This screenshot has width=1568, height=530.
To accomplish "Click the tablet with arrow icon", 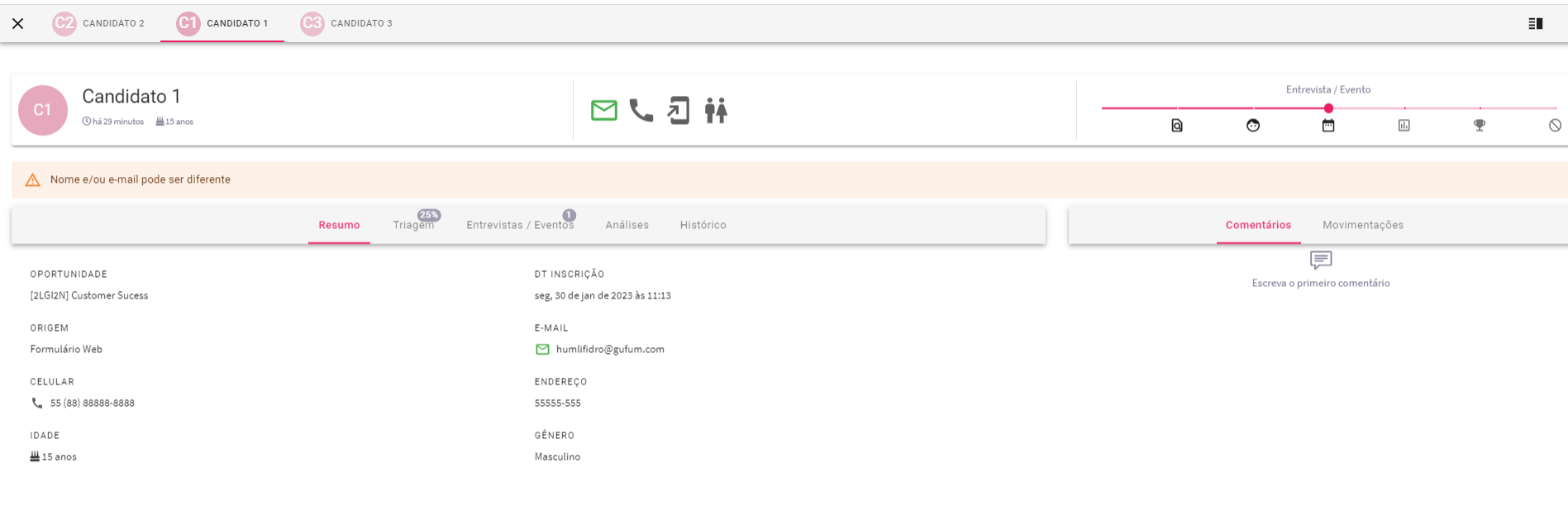I will [678, 110].
